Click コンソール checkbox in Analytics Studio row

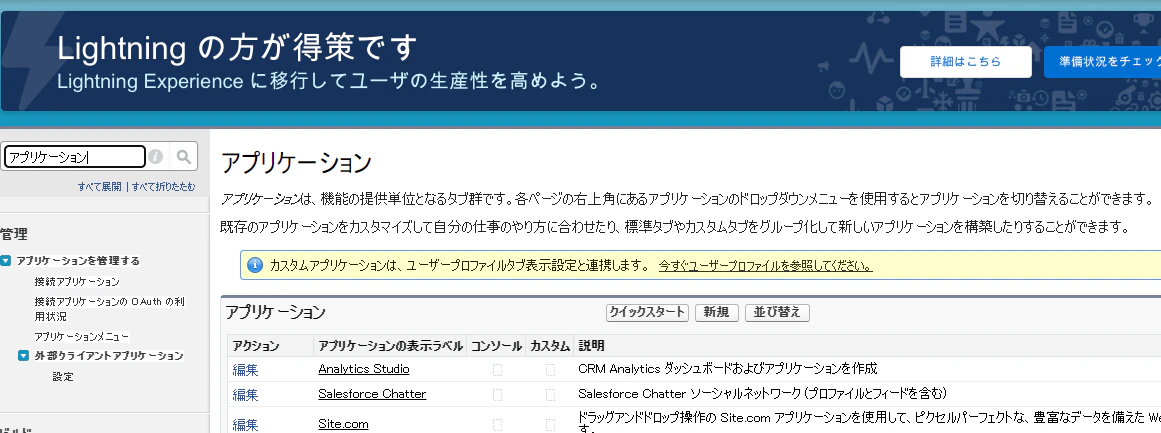(x=497, y=369)
